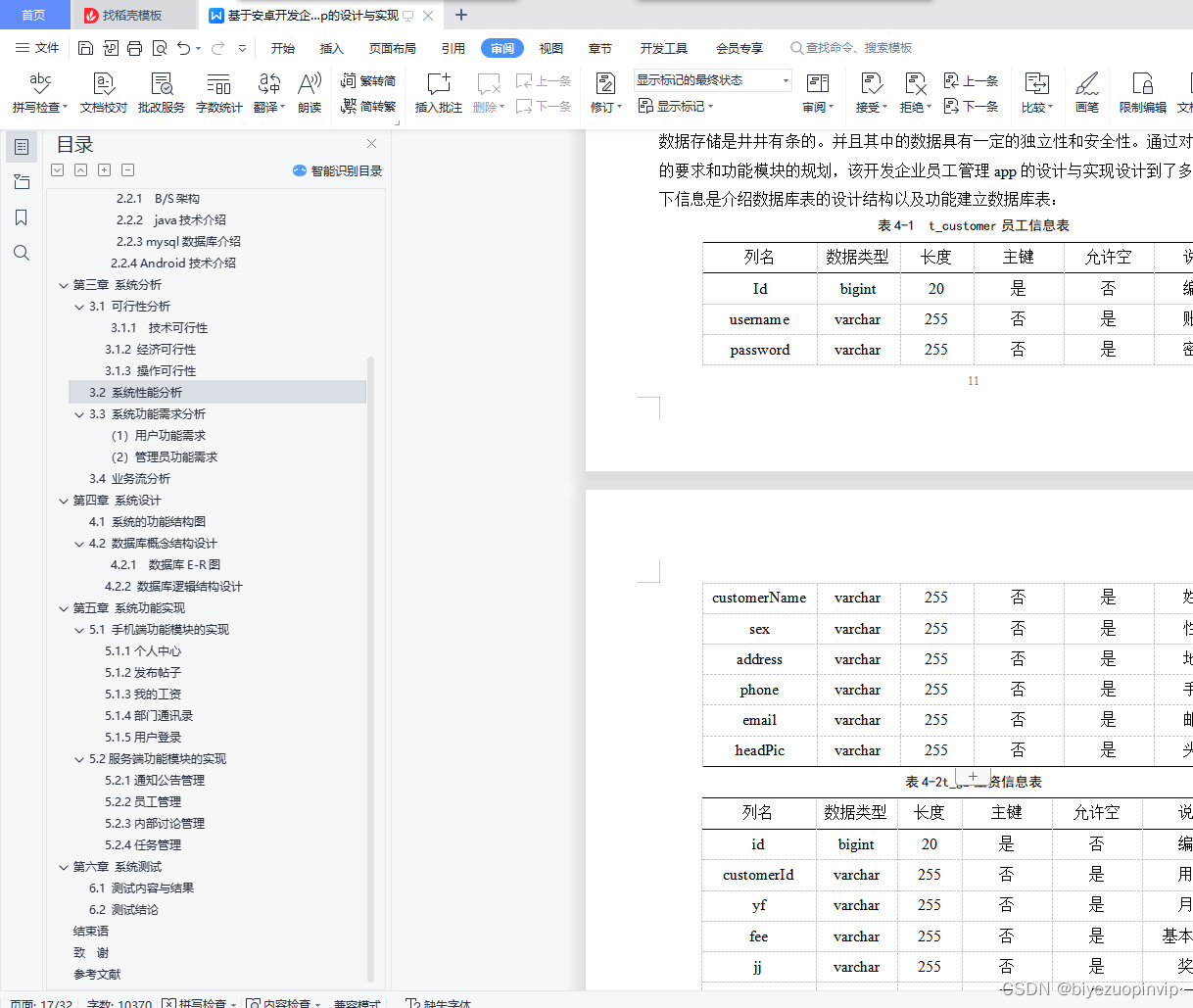Click the 查找命令、搜索模板 search field
This screenshot has width=1193, height=1008.
[x=851, y=48]
